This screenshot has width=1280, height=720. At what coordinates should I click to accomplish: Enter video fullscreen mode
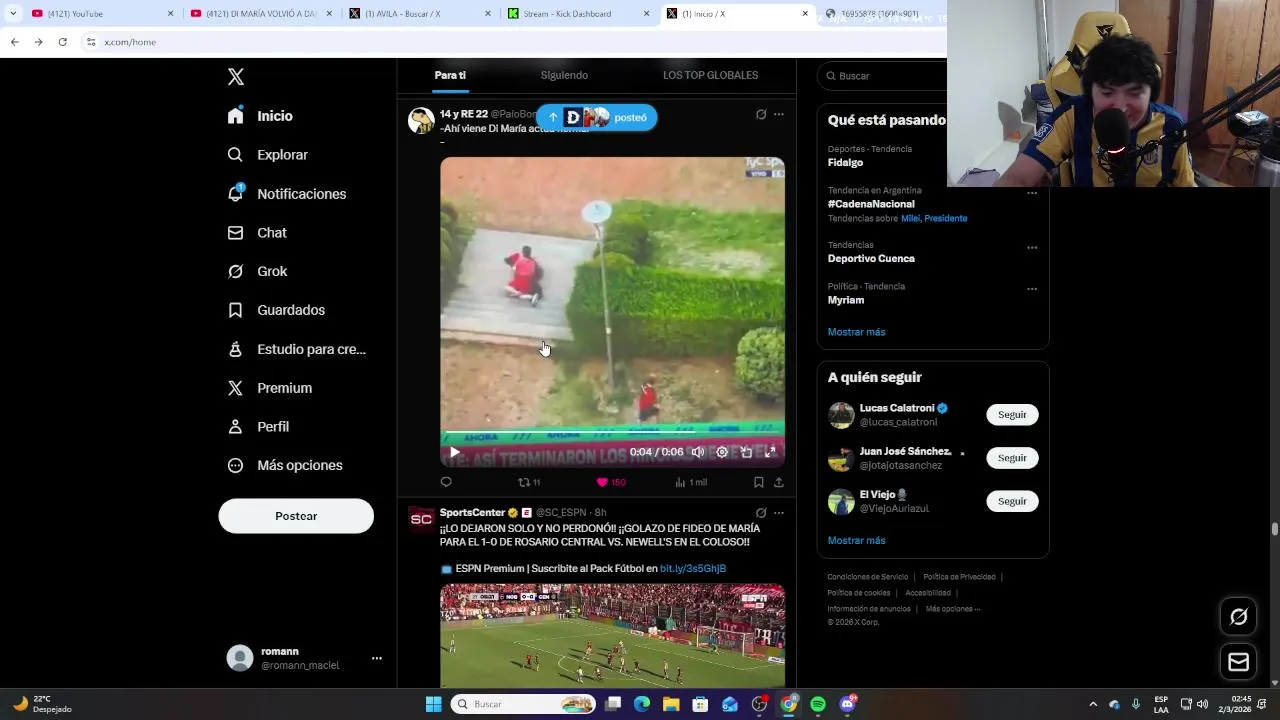[x=770, y=452]
